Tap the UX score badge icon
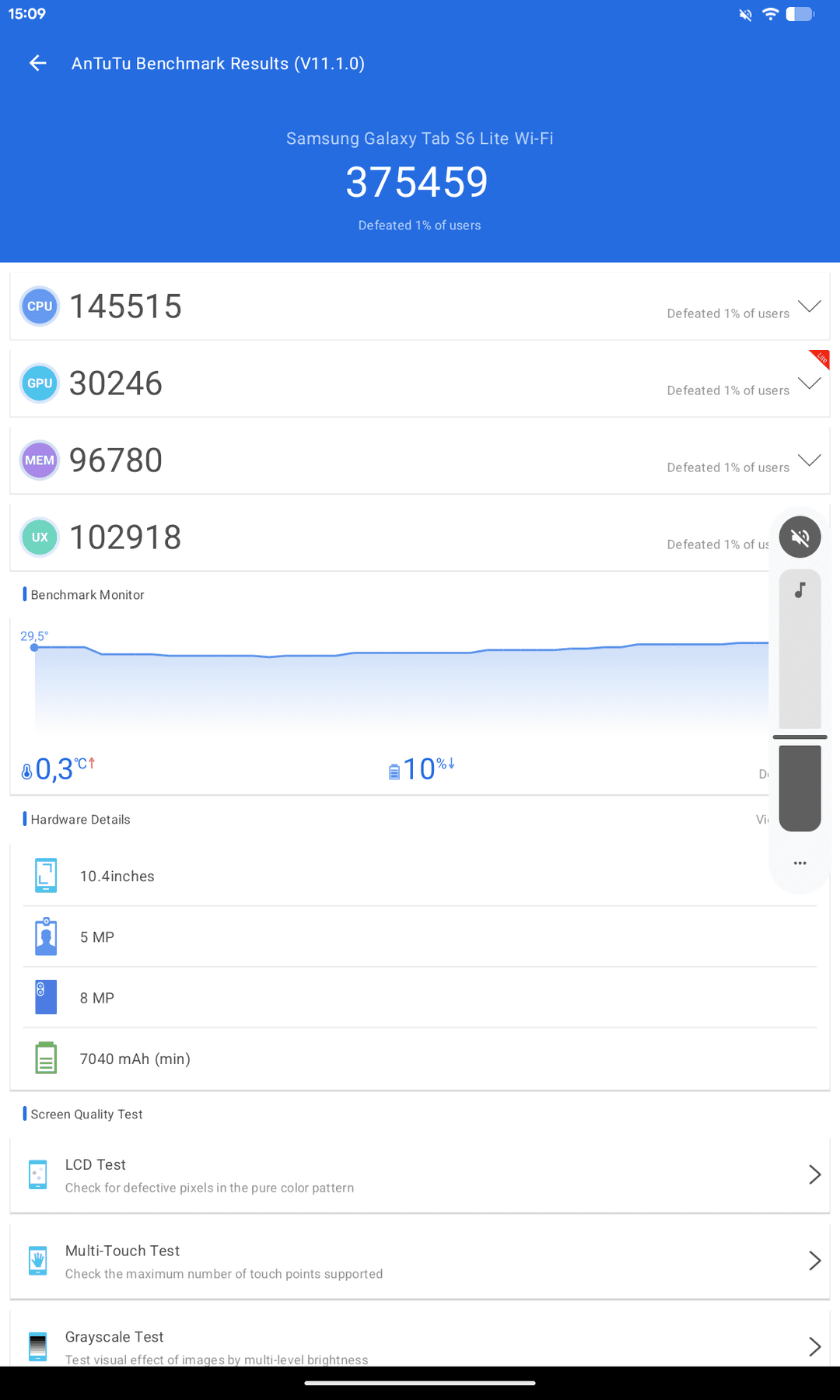This screenshot has width=840, height=1400. pos(40,537)
